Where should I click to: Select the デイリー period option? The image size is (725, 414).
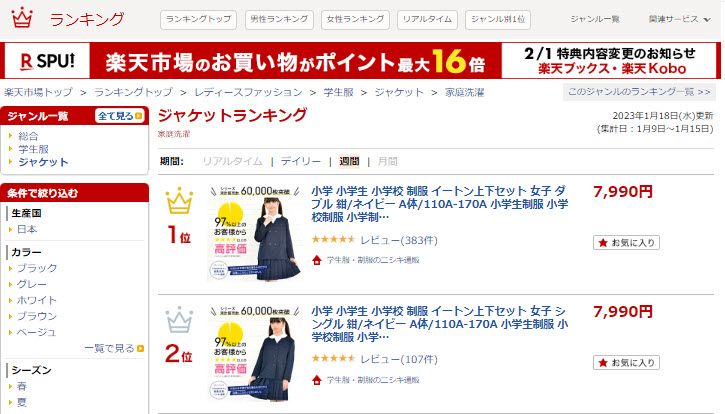click(301, 161)
